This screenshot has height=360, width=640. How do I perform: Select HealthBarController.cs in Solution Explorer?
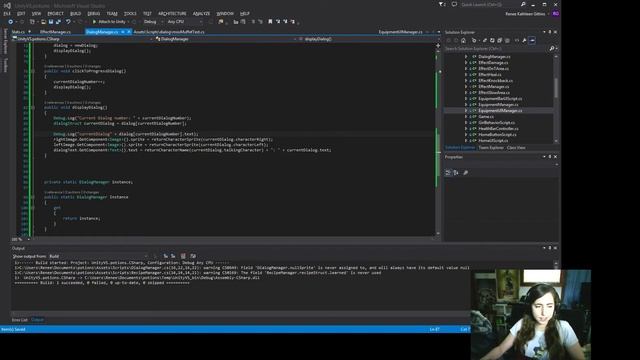498,129
